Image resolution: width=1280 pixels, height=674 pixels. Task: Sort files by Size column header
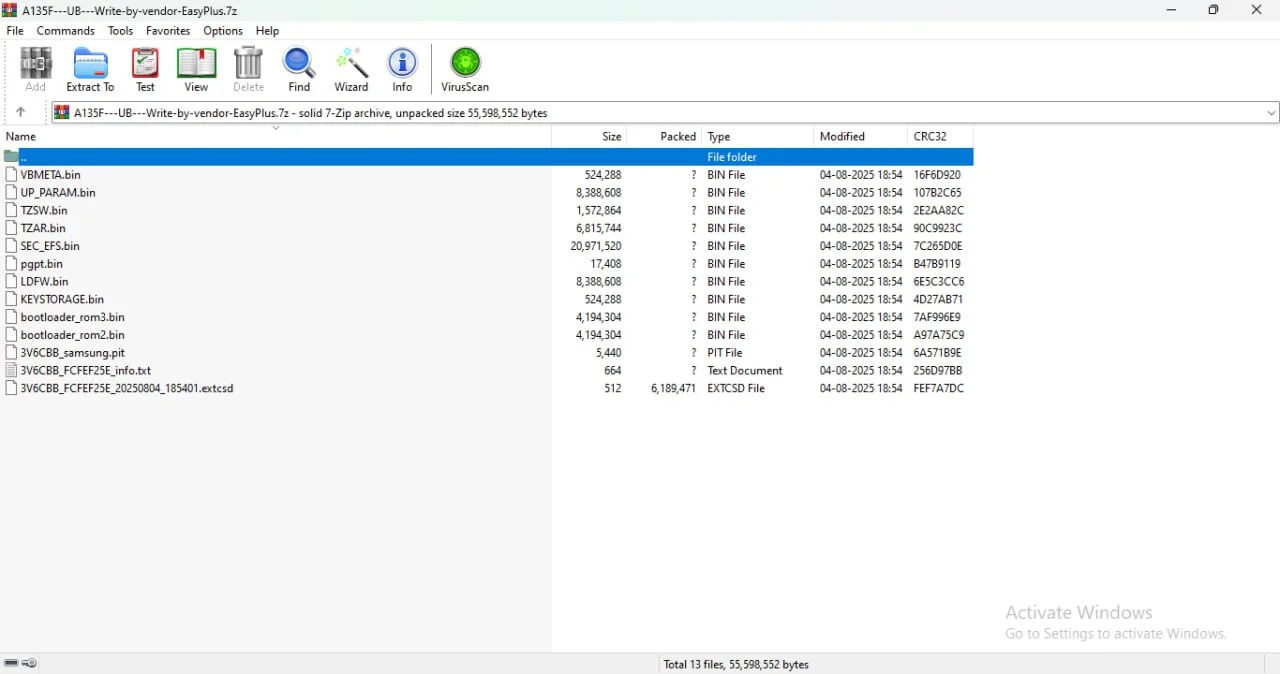[611, 137]
